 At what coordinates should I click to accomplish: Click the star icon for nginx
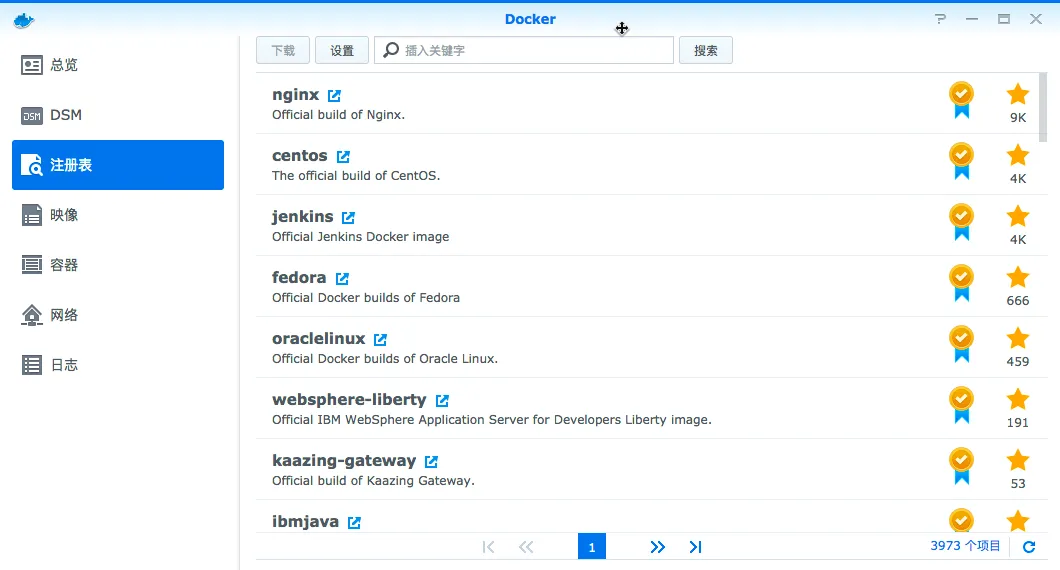click(x=1017, y=94)
